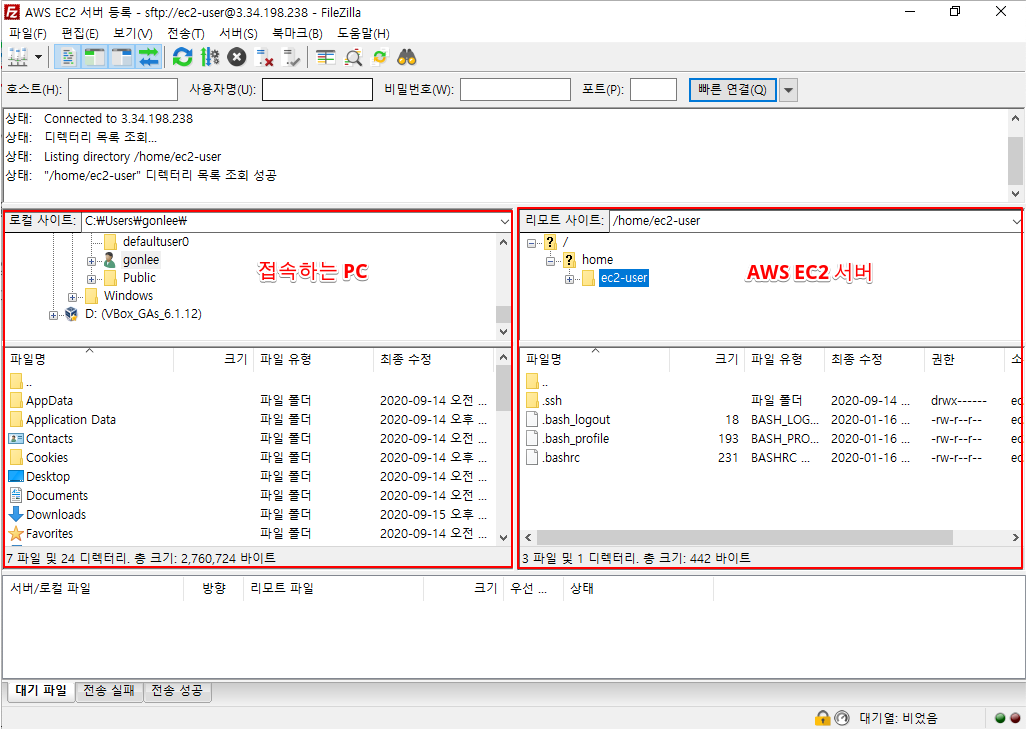This screenshot has height=729, width=1027.
Task: Open remote site path dropdown
Action: pos(1016,221)
